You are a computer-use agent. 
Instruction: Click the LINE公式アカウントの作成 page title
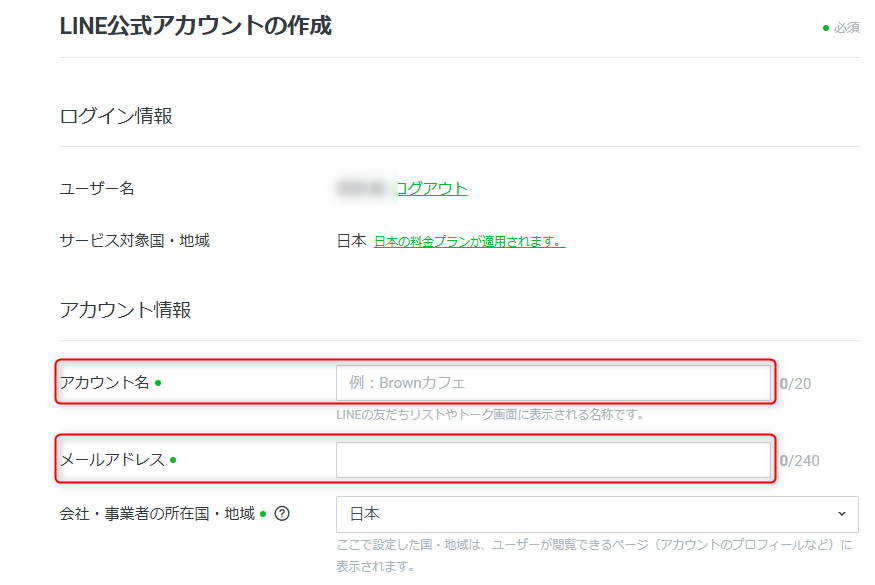click(x=195, y=26)
